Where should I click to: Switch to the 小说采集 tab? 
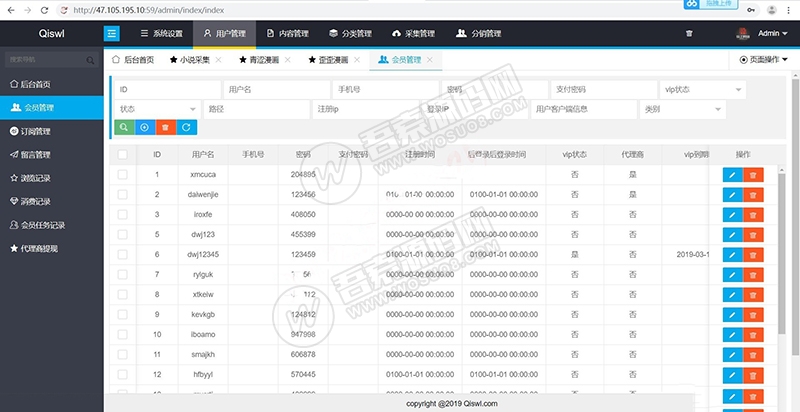tap(189, 60)
